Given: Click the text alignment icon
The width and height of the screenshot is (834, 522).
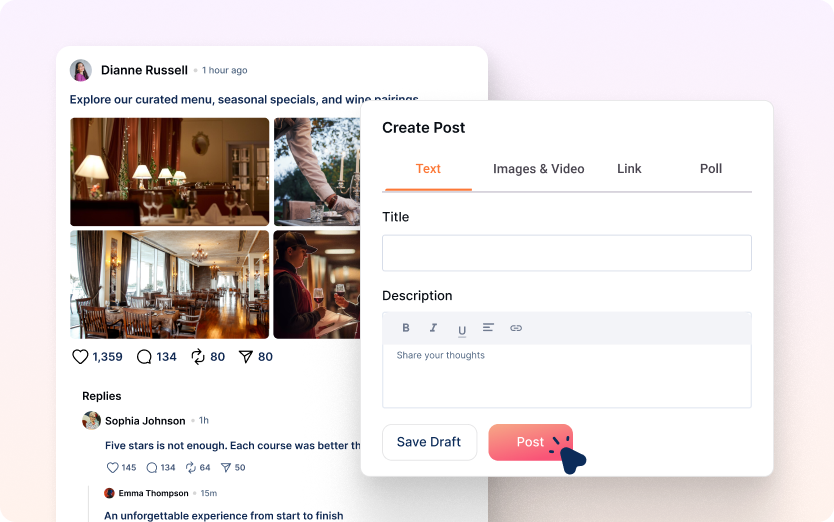Looking at the screenshot, I should tap(488, 328).
